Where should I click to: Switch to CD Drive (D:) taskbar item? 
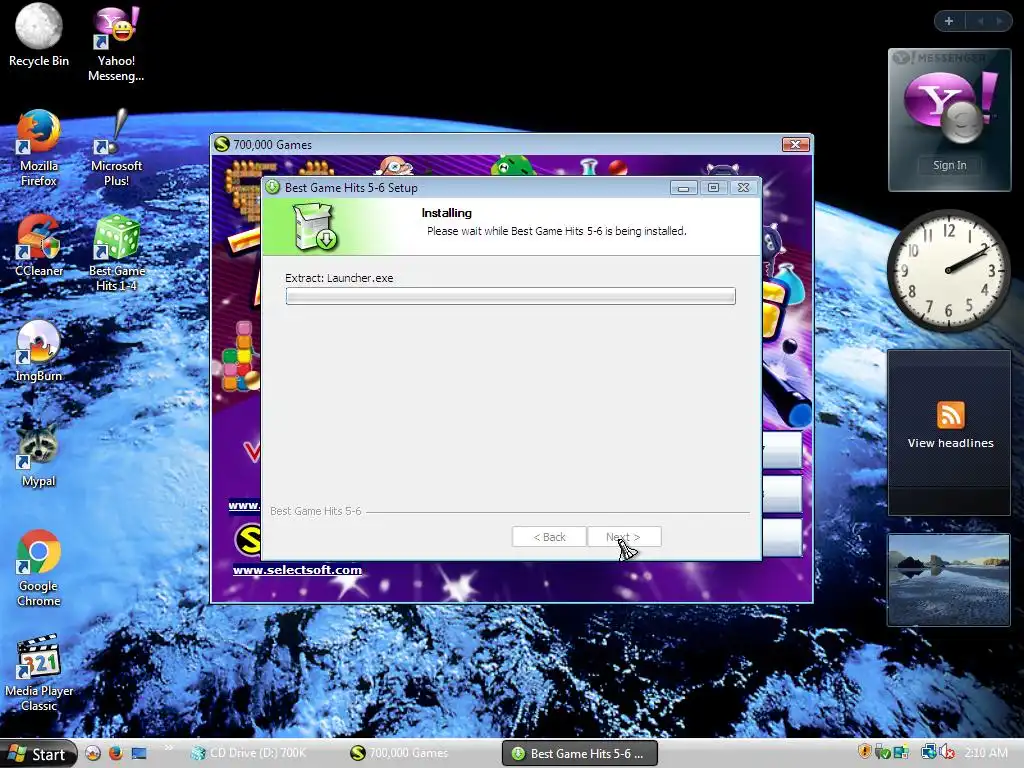pyautogui.click(x=249, y=753)
